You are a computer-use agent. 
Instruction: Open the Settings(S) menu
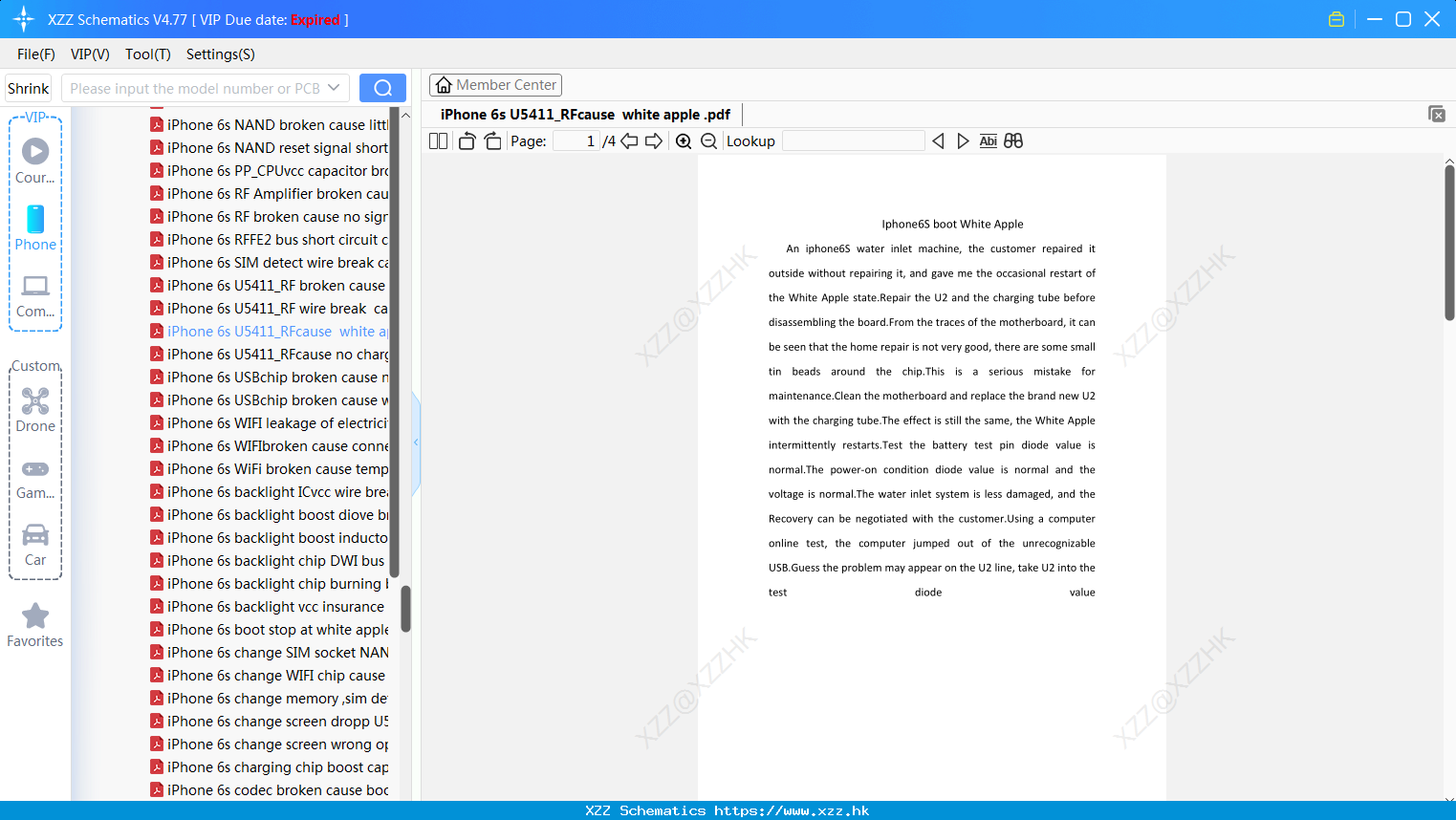coord(221,54)
